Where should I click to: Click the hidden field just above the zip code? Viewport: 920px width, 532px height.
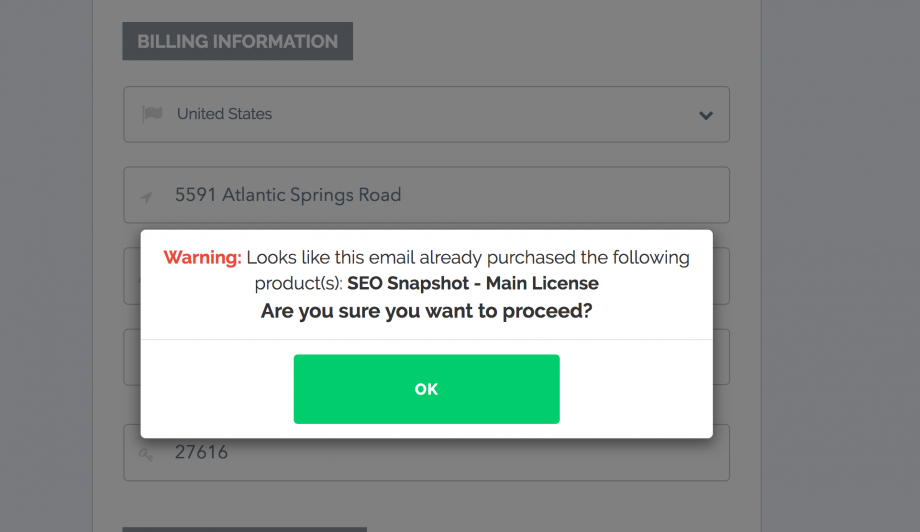pos(131,357)
